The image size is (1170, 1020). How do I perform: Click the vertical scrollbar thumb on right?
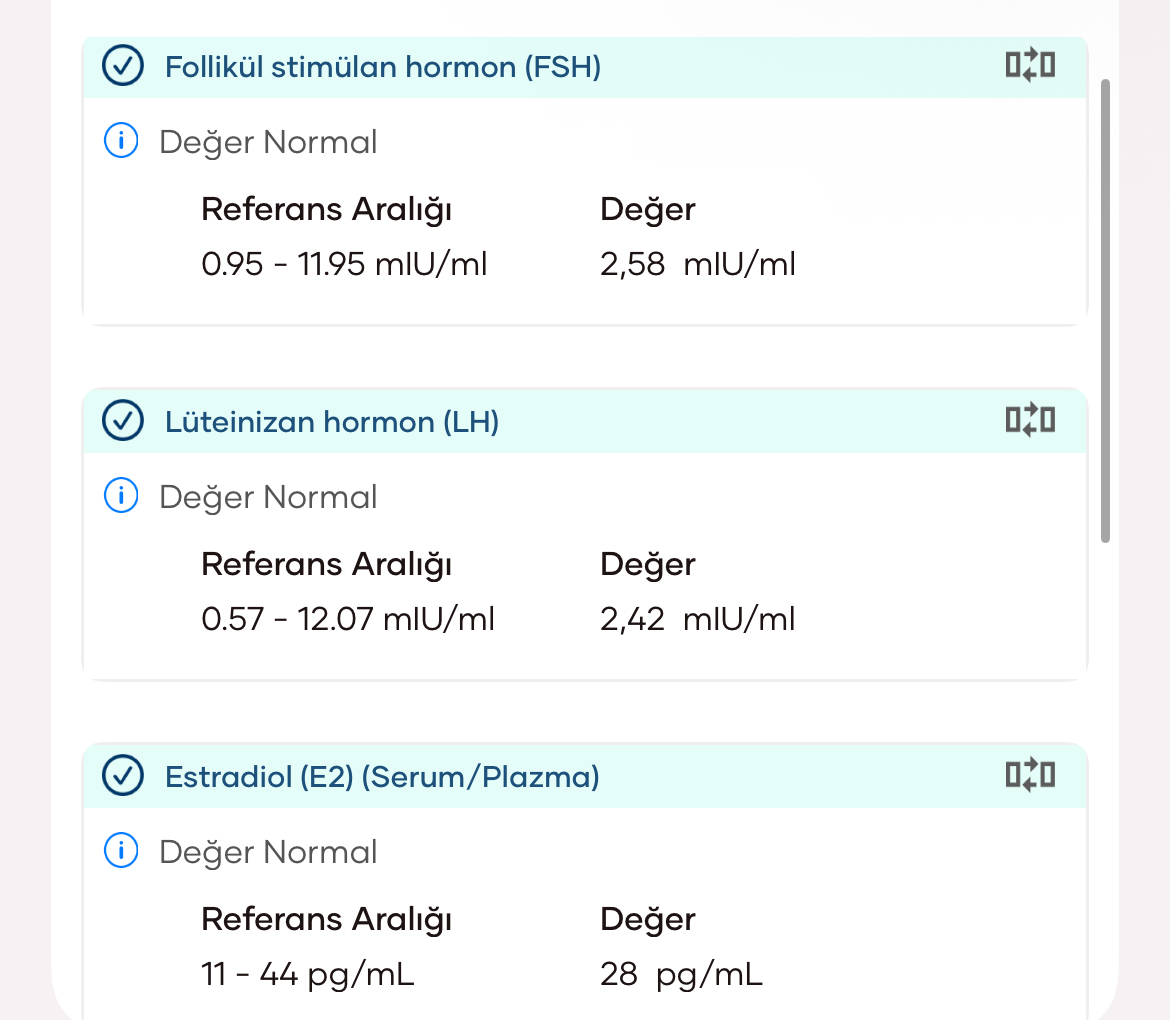(1105, 311)
